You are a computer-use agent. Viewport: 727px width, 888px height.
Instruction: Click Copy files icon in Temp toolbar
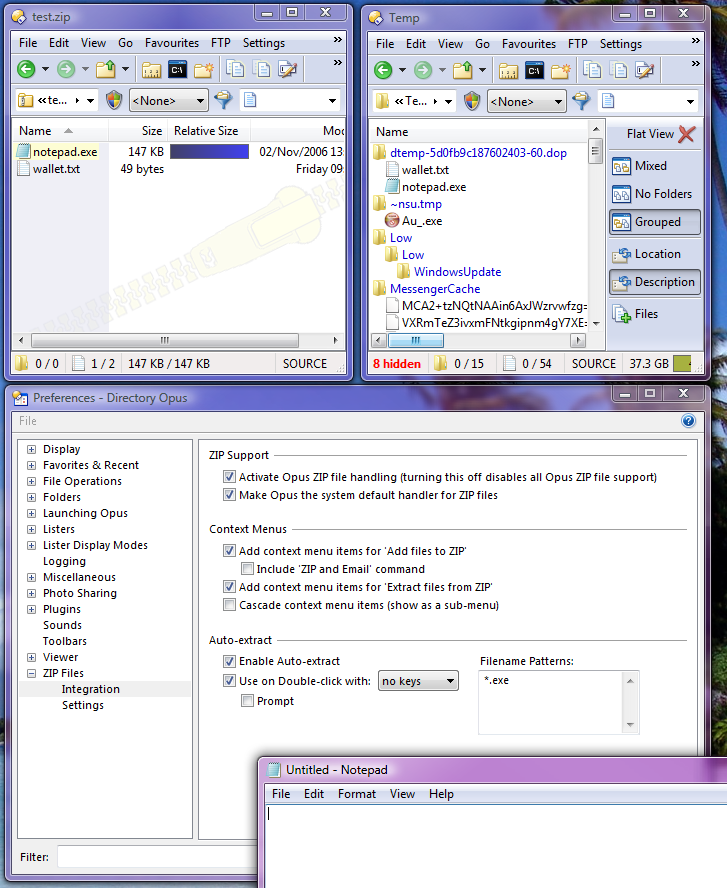592,70
